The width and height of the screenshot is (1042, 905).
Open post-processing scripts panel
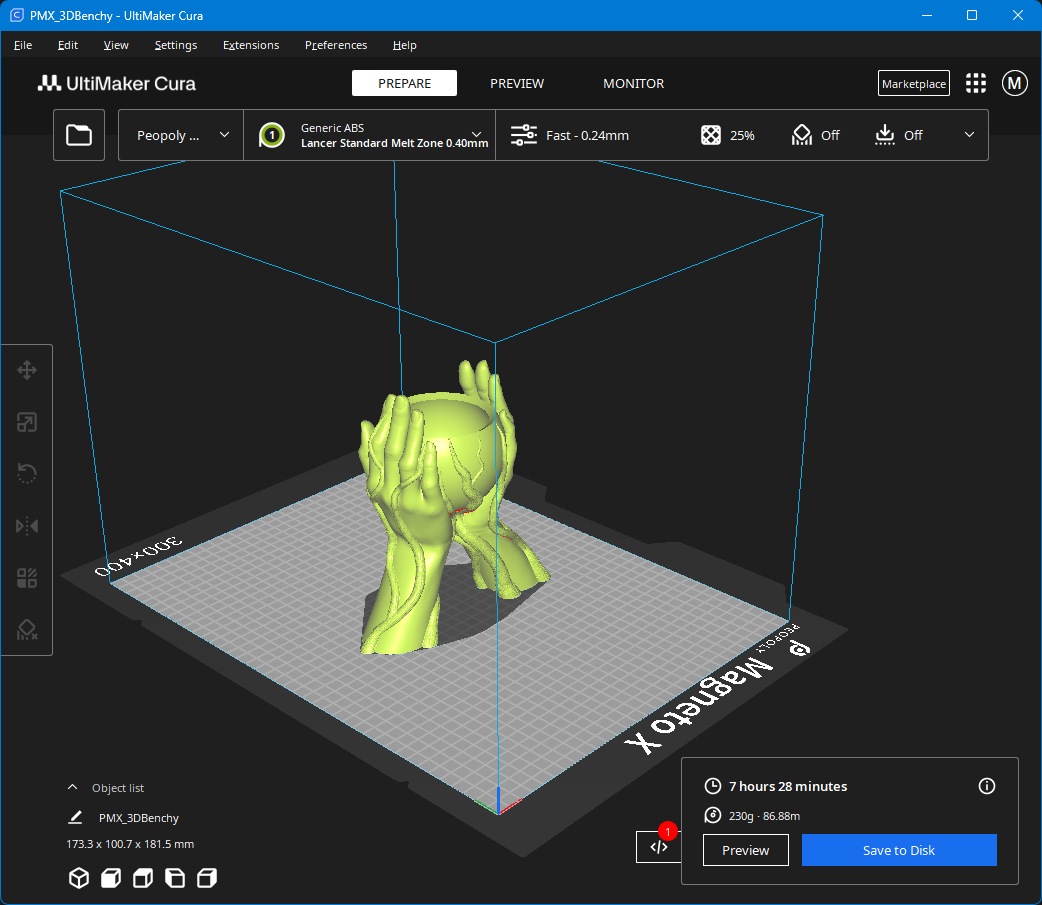[658, 846]
